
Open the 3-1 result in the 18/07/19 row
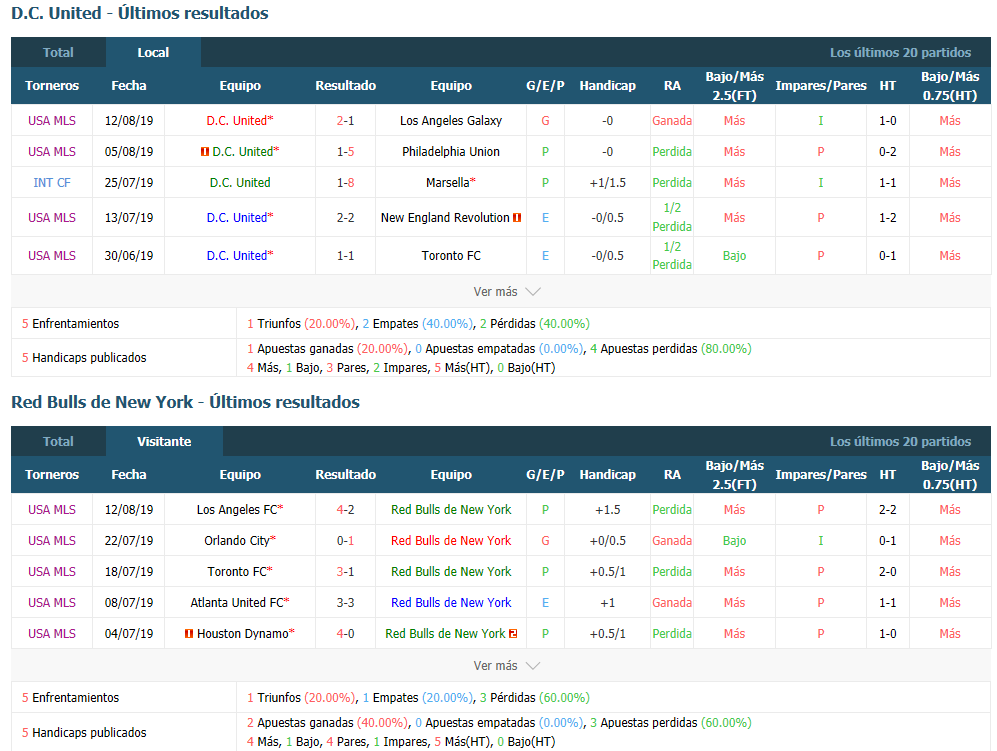point(345,572)
